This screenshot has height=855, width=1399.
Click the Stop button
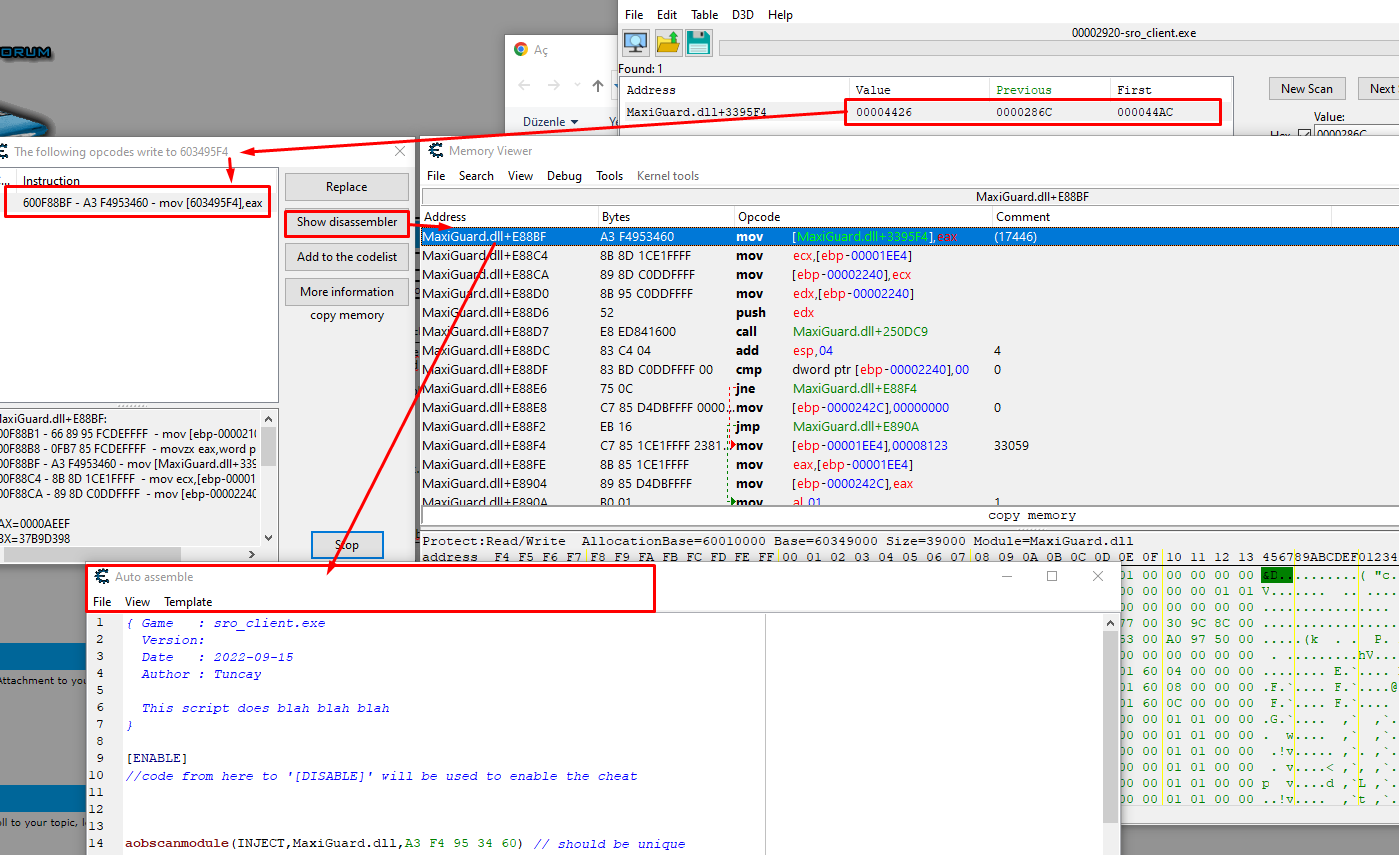point(347,545)
